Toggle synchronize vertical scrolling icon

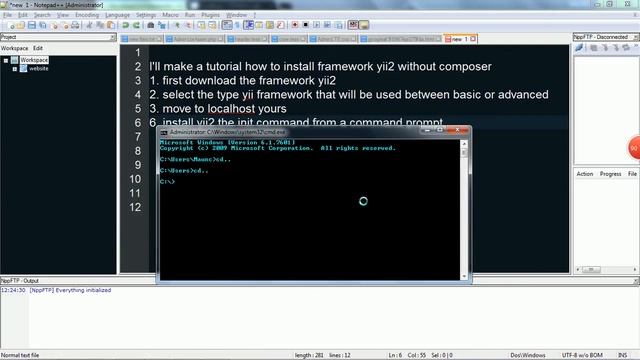(202, 25)
